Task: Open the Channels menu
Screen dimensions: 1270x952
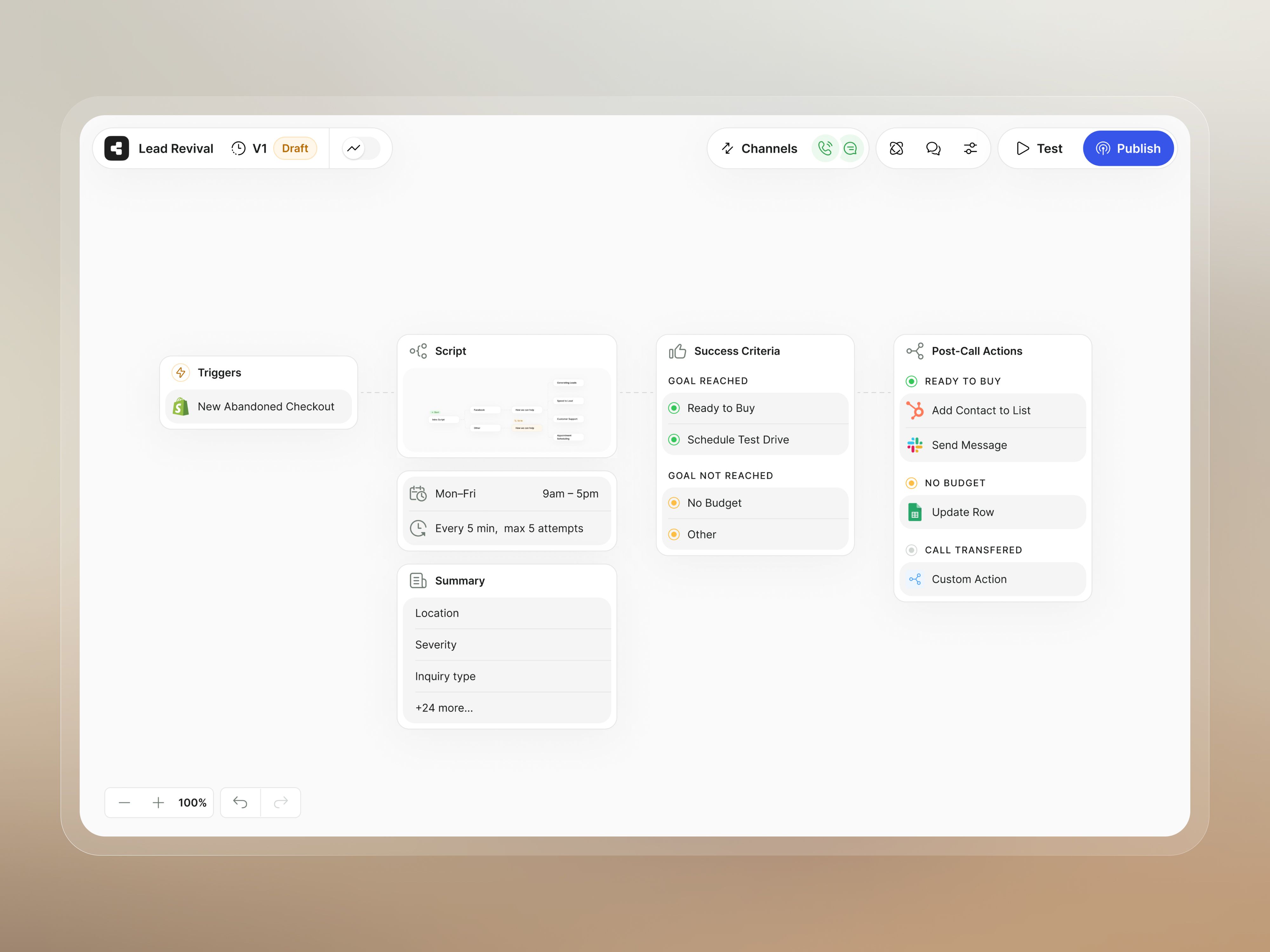Action: coord(759,149)
